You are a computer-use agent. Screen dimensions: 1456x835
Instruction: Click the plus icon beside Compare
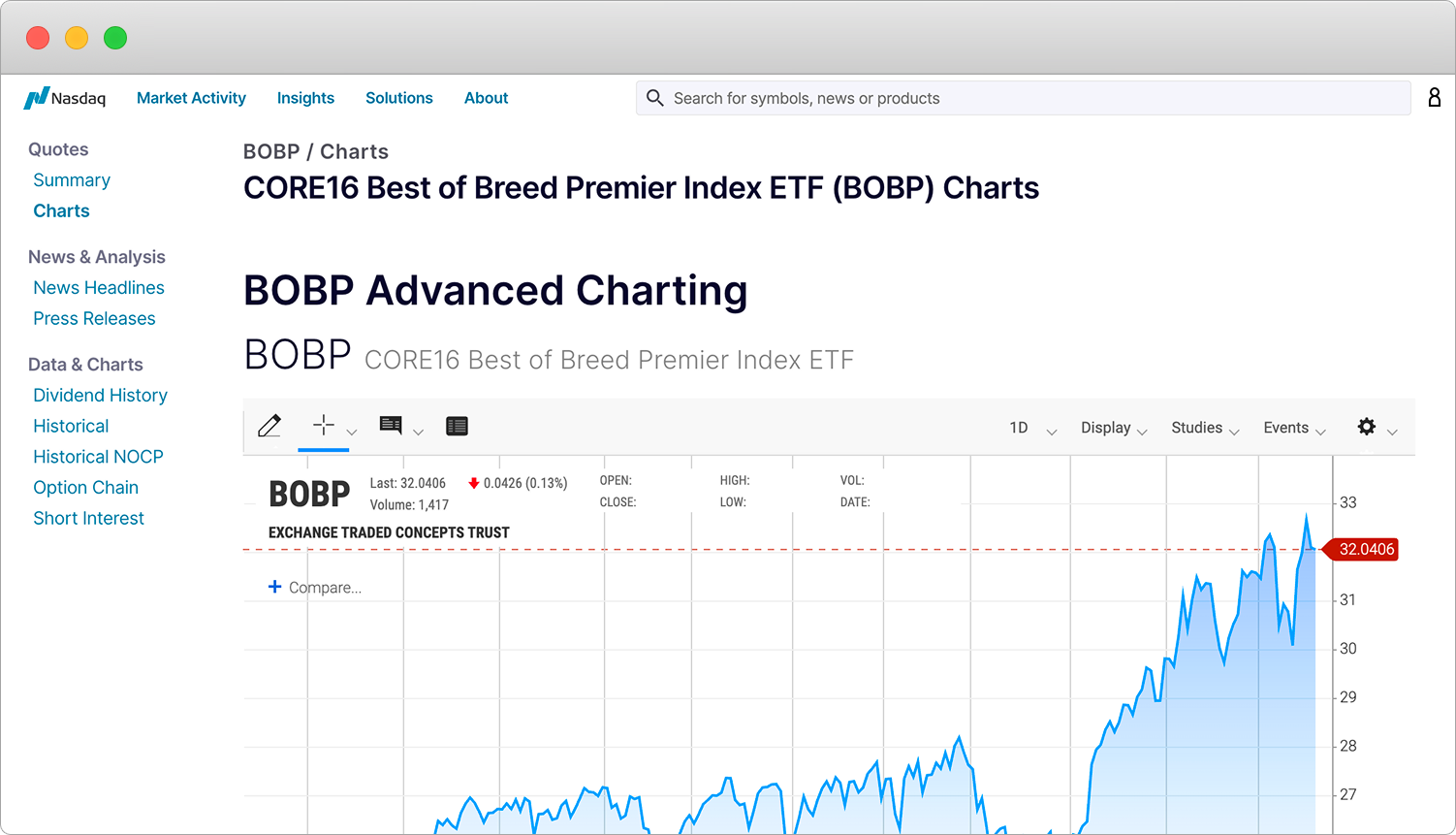pos(275,587)
